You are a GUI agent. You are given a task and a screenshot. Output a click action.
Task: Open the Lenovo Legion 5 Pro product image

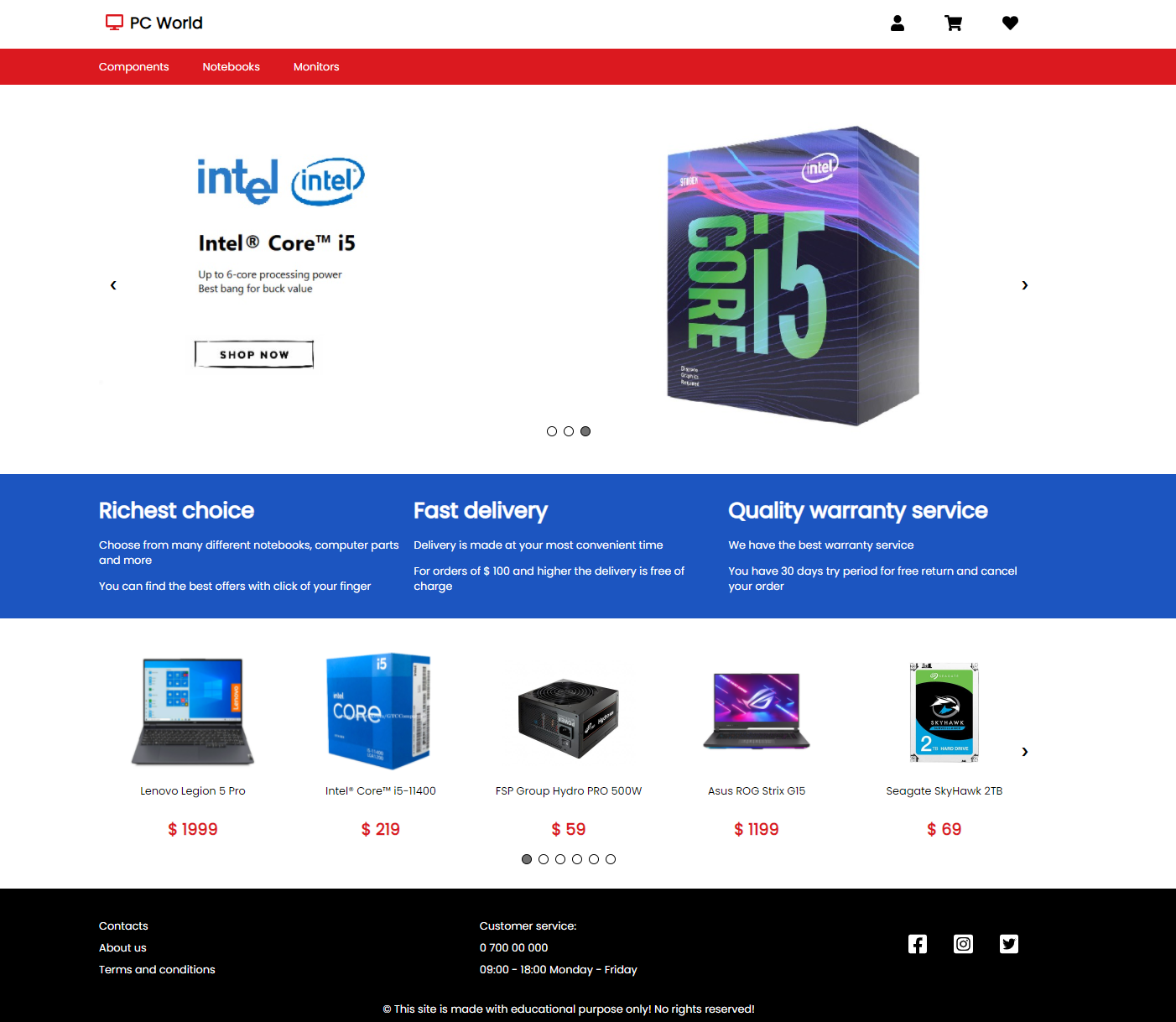(x=193, y=712)
